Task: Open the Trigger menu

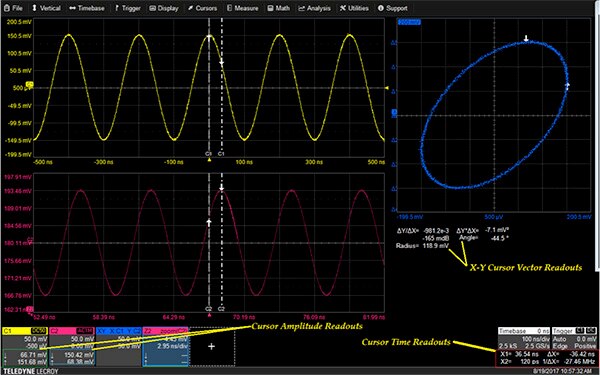Action: [x=127, y=8]
